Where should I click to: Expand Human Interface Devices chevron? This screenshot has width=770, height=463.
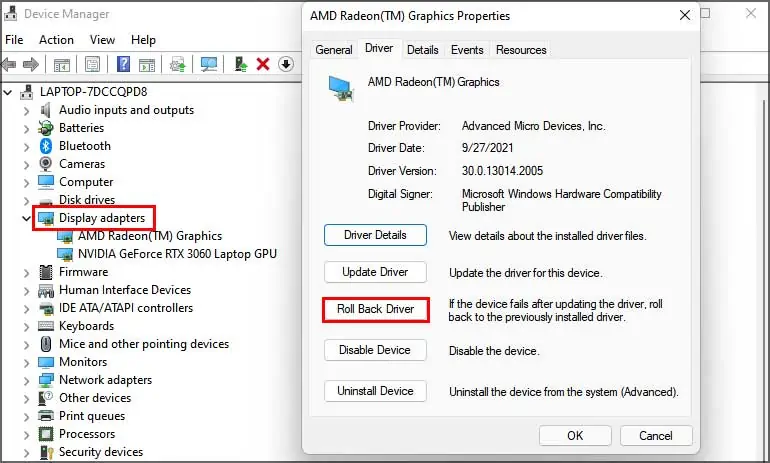tap(27, 291)
